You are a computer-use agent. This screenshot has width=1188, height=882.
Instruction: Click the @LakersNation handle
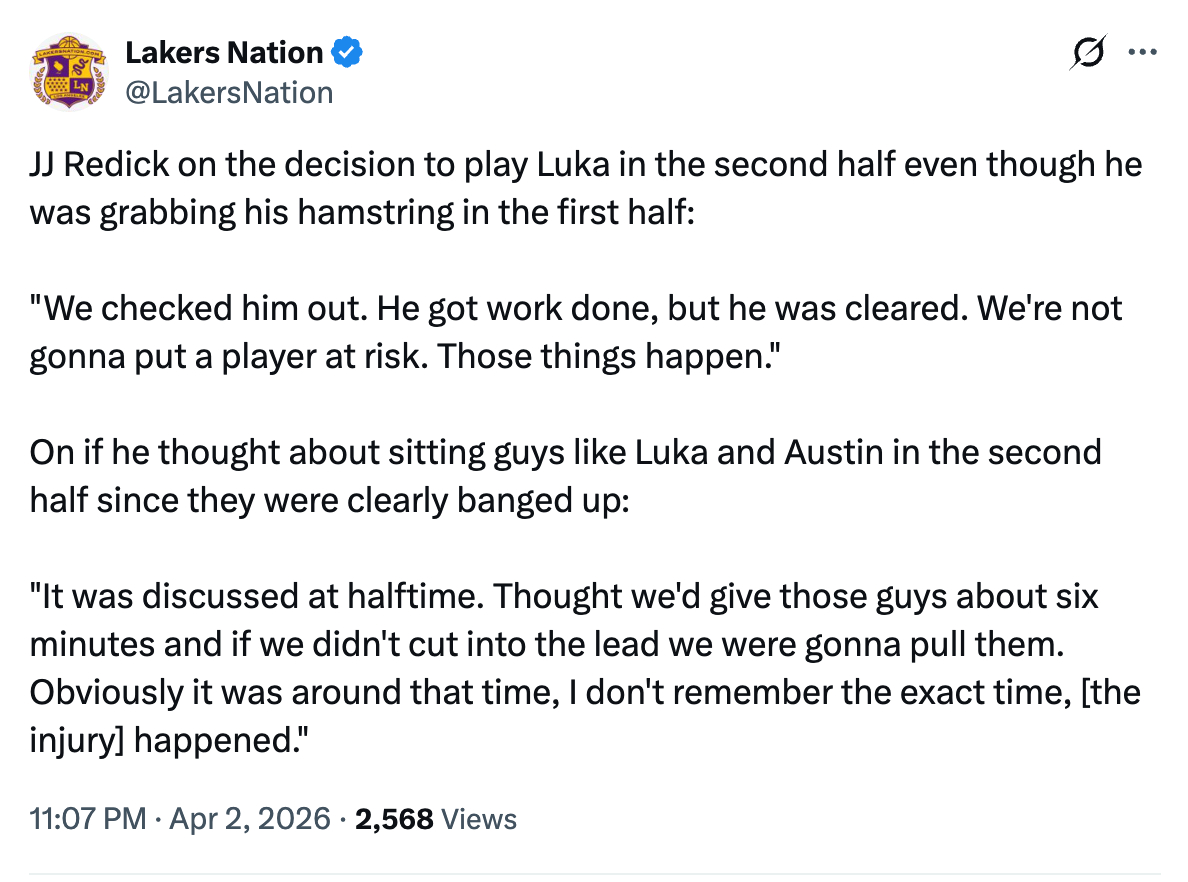(229, 93)
